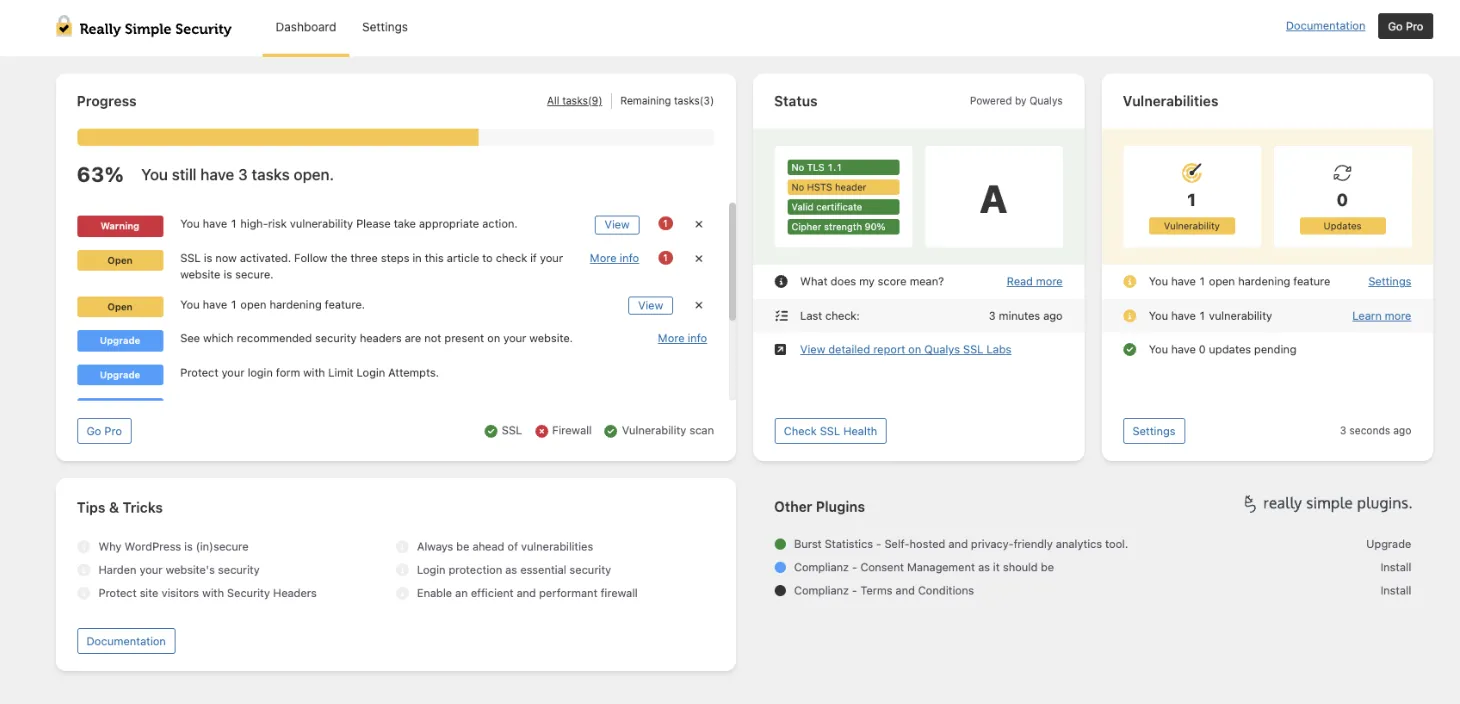Screen dimensions: 1460x704
Task: Open Settings link for hardening feature
Action: (x=1389, y=282)
